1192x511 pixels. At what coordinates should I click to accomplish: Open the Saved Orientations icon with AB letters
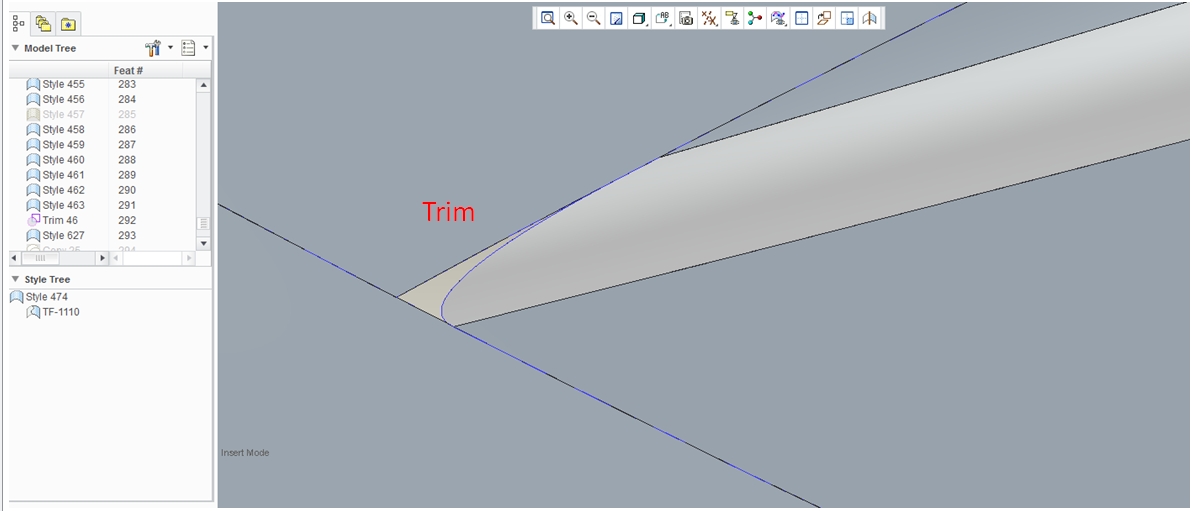click(662, 18)
